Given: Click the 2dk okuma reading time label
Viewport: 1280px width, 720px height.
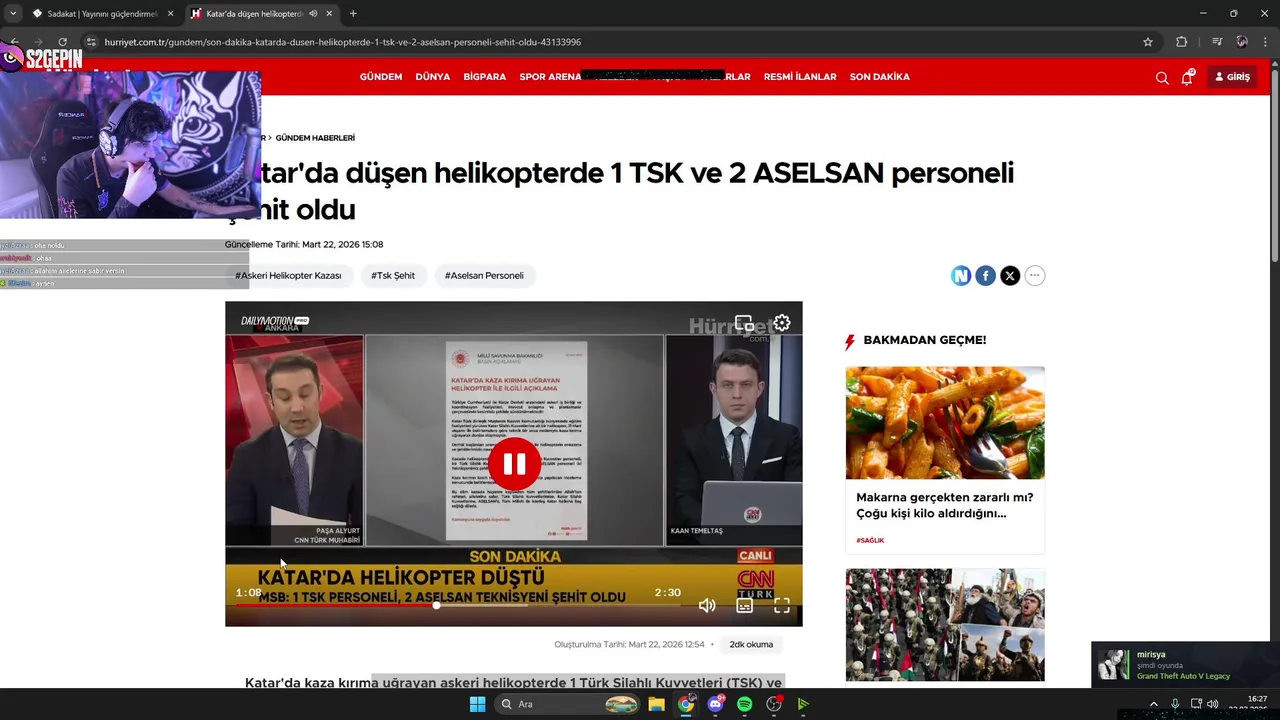Looking at the screenshot, I should (x=751, y=644).
